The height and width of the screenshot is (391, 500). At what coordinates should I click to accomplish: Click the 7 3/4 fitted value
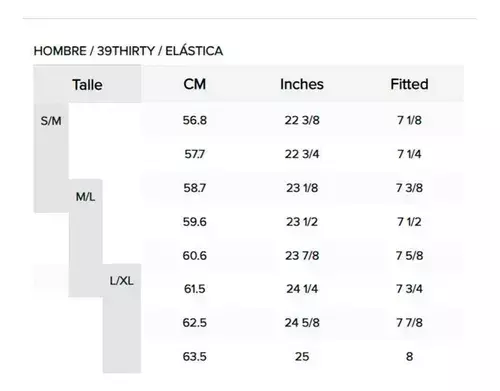pos(409,289)
